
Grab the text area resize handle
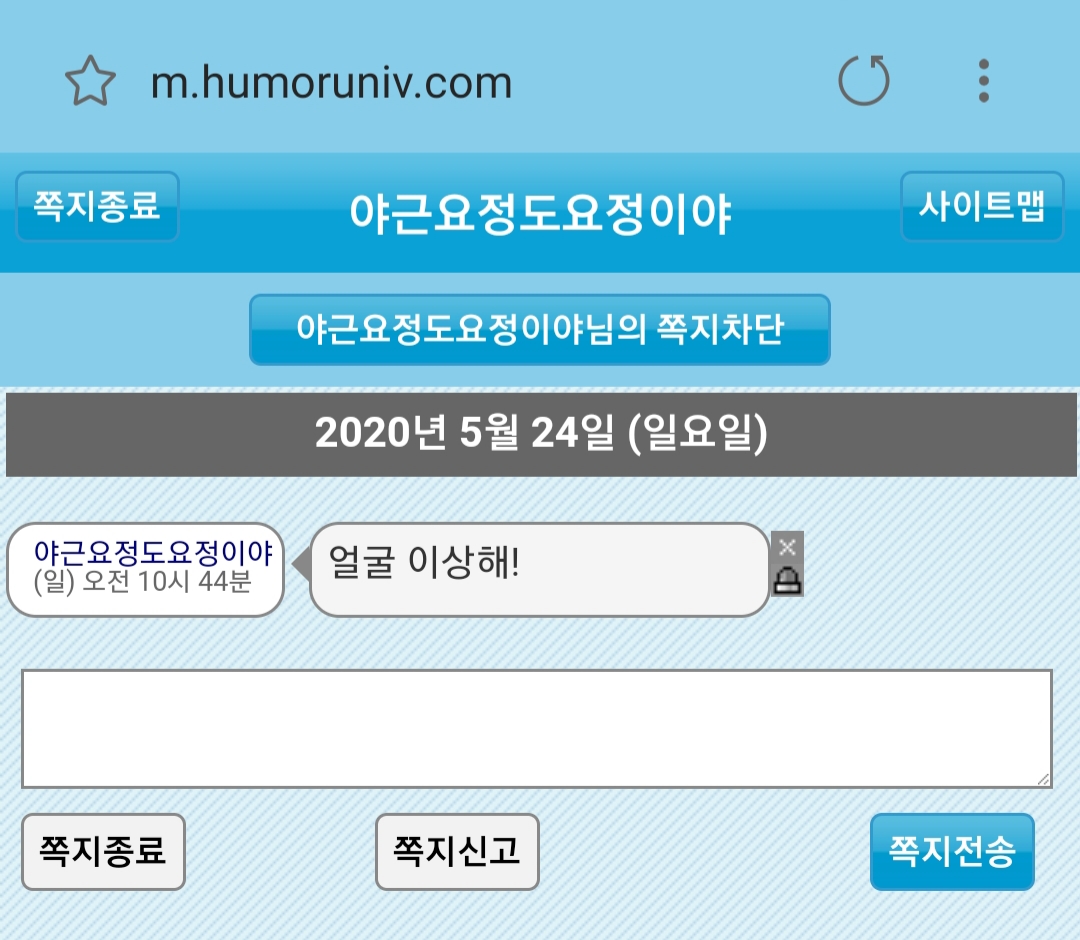1043,779
